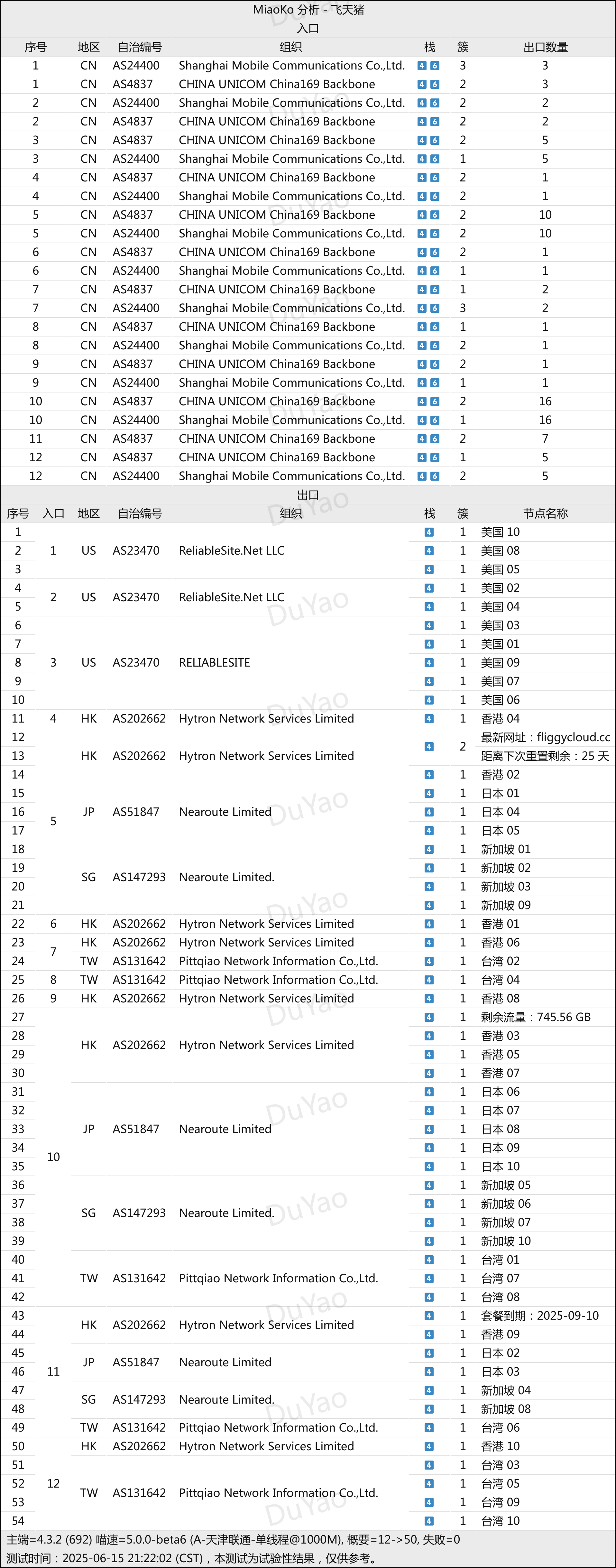The image size is (616, 1568).
Task: Select node name 美国 08
Action: coord(500,551)
